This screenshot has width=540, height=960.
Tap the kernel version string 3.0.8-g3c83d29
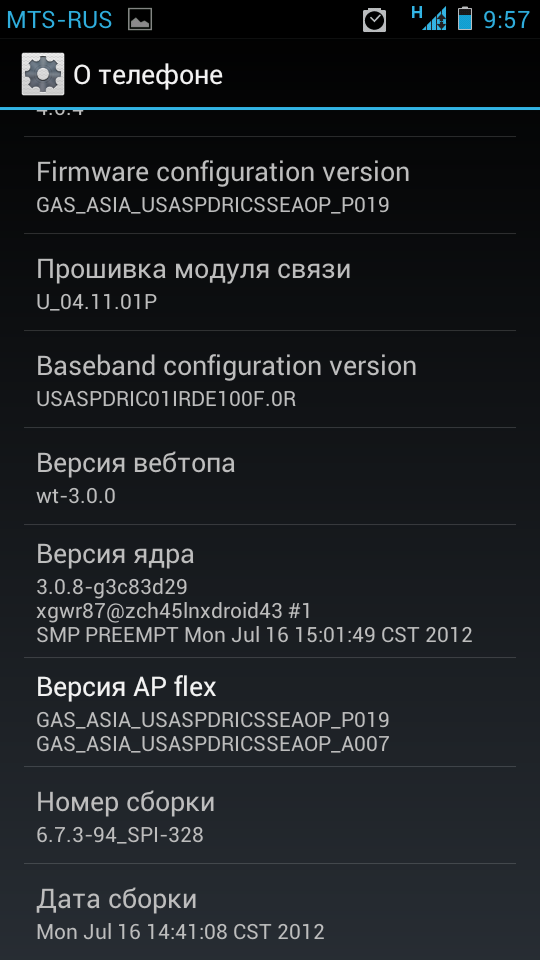[111, 587]
